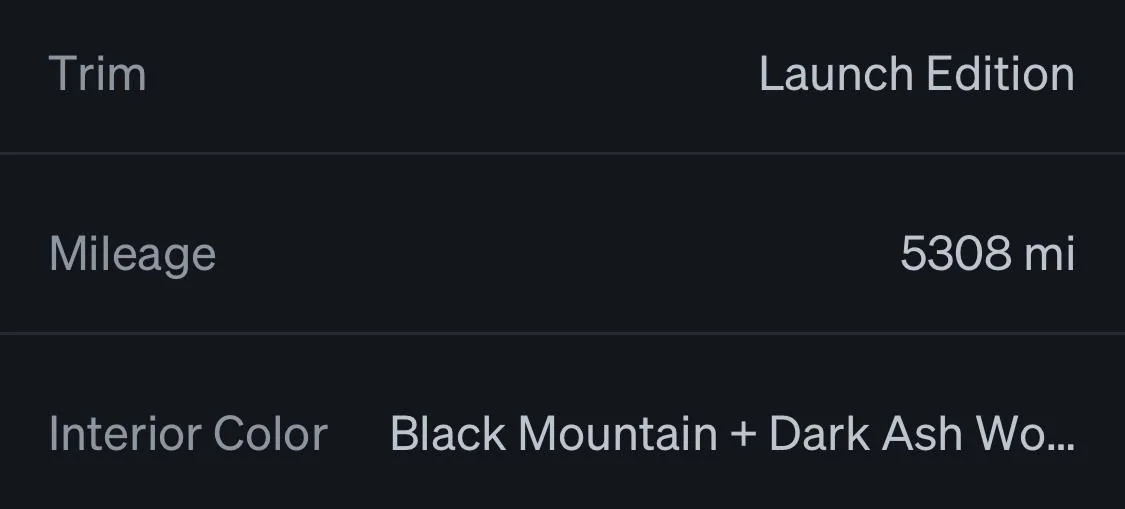Select the Black Mountain interior color text
This screenshot has height=509, width=1125.
[554, 434]
